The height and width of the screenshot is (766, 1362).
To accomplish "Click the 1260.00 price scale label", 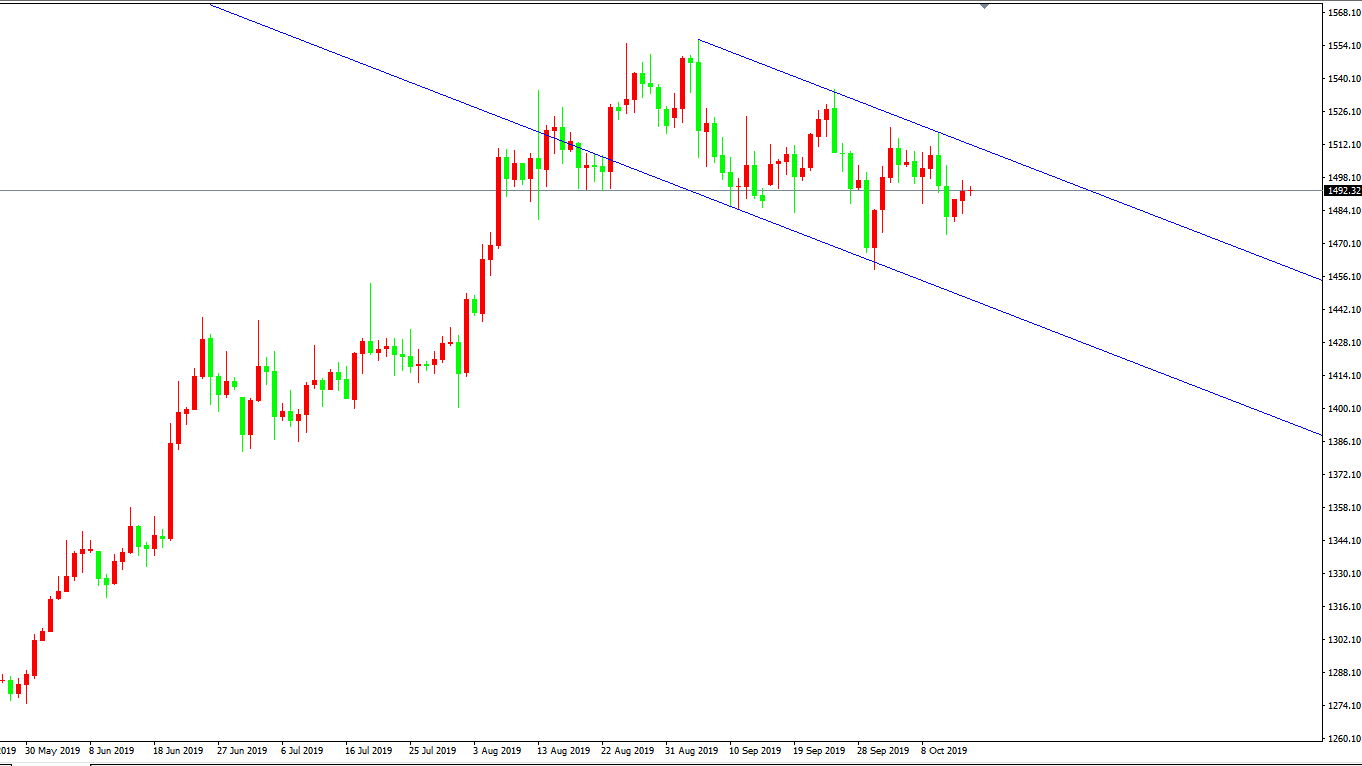I will click(1344, 739).
